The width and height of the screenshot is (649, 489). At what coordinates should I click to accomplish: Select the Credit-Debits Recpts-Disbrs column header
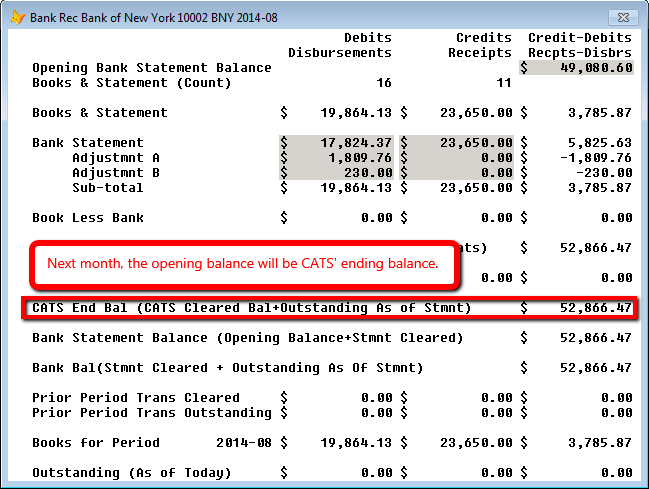pyautogui.click(x=580, y=45)
